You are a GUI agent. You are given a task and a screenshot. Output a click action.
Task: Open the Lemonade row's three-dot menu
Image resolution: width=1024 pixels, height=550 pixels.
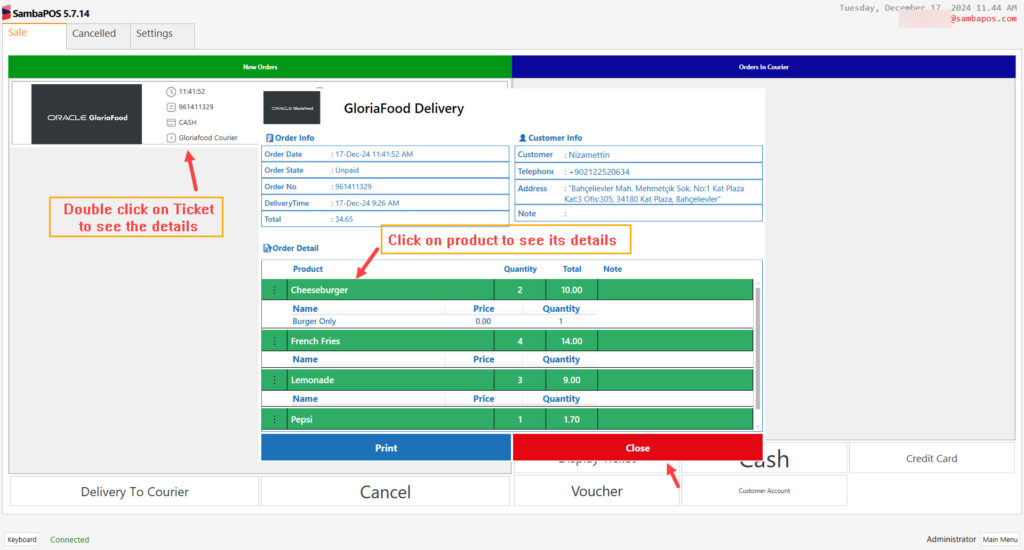274,380
